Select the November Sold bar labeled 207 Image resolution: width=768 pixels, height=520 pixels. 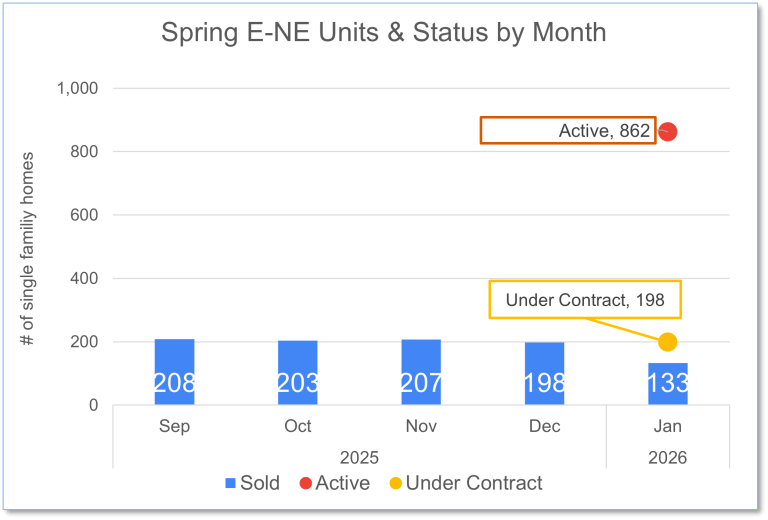pyautogui.click(x=421, y=372)
